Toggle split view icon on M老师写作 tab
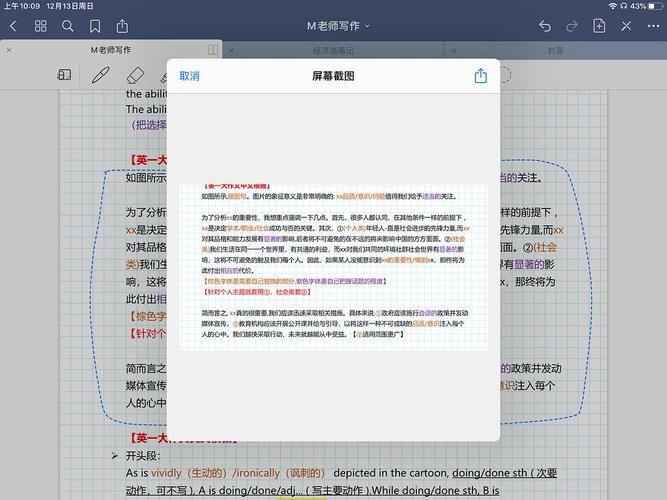 (x=213, y=50)
